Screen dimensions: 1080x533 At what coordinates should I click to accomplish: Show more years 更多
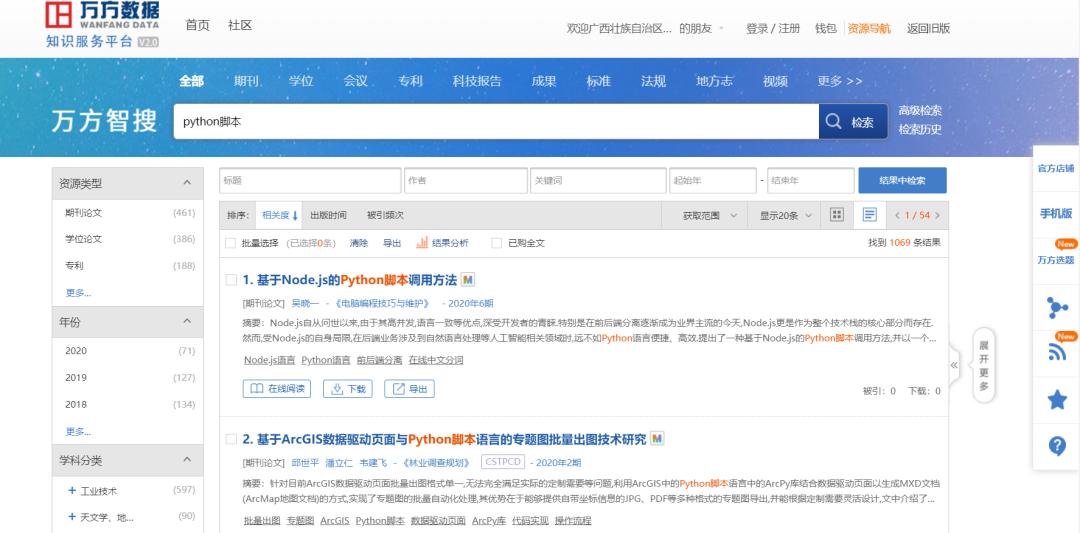coord(79,432)
